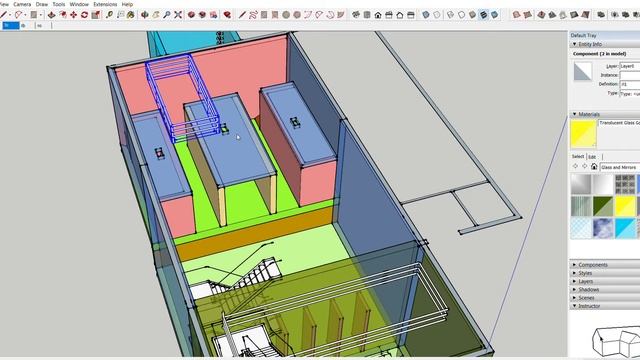Pick the dark green material swatch
The image size is (640, 360).
point(603,206)
